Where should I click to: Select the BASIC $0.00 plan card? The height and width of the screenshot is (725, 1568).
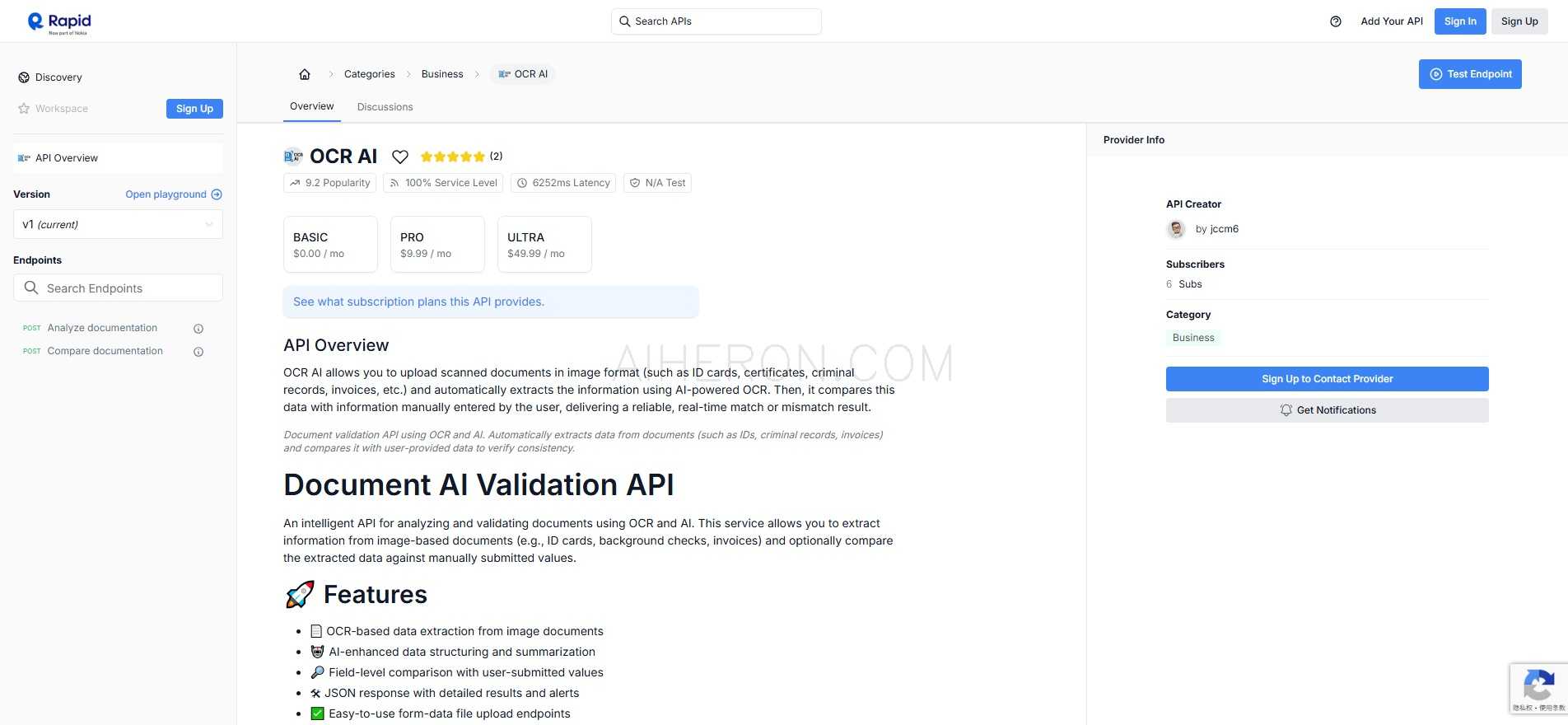[x=330, y=245]
